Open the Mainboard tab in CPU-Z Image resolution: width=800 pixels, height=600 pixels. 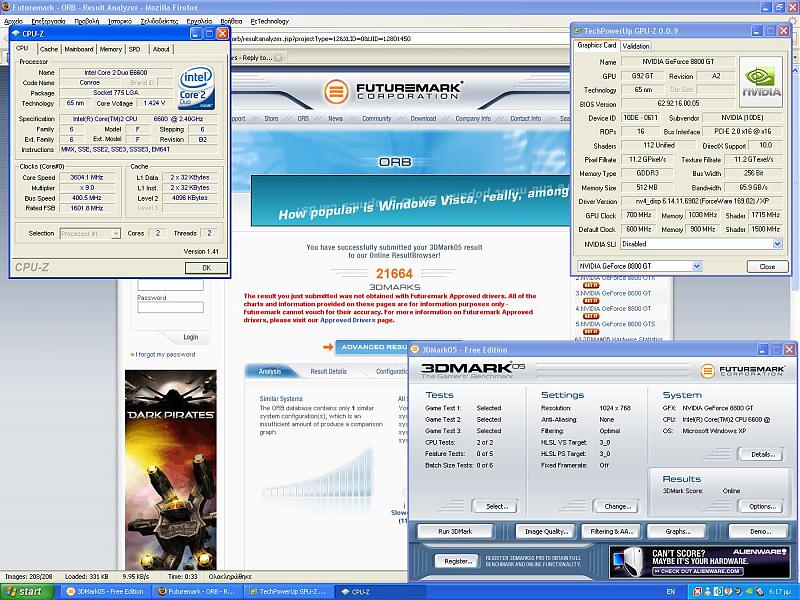click(79, 49)
